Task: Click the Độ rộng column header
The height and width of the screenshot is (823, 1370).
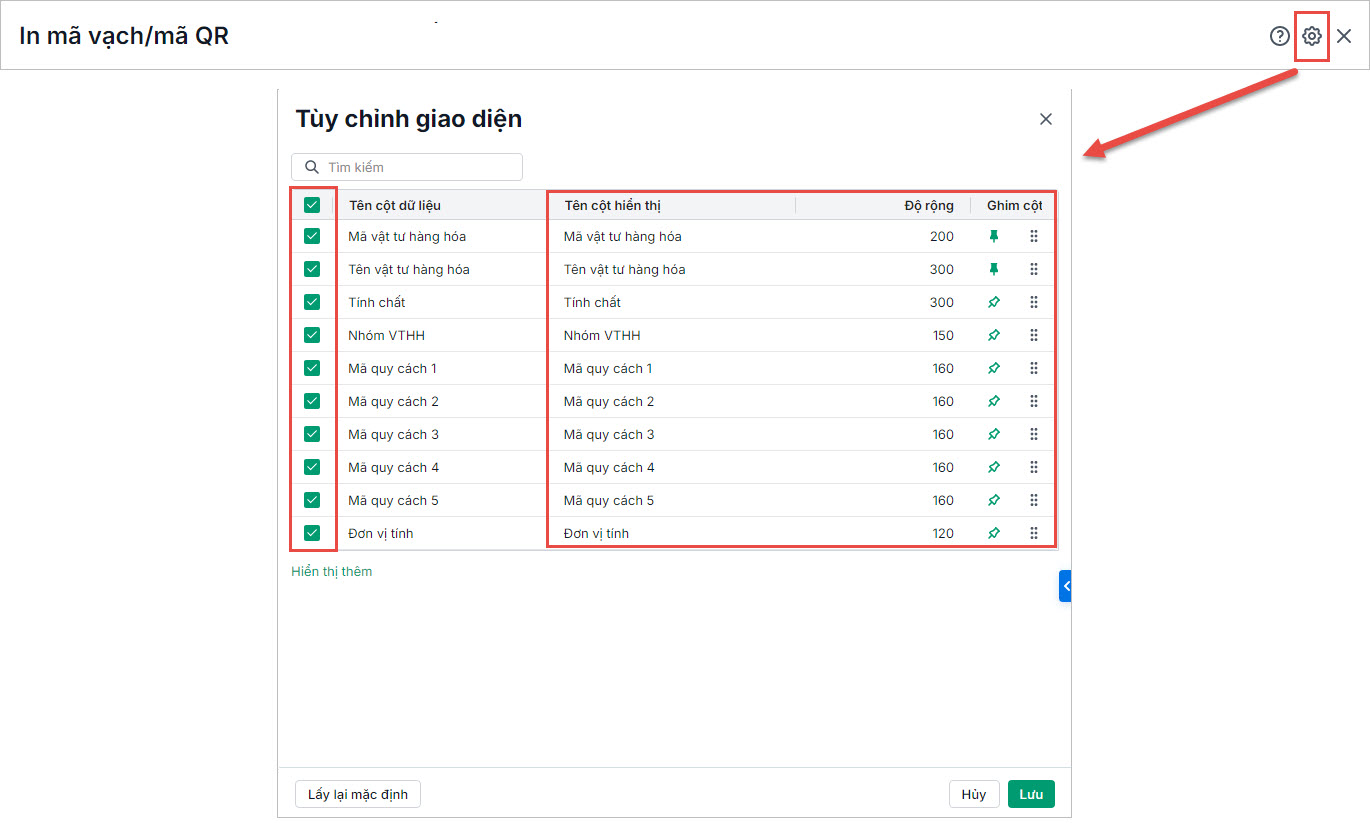Action: click(930, 205)
